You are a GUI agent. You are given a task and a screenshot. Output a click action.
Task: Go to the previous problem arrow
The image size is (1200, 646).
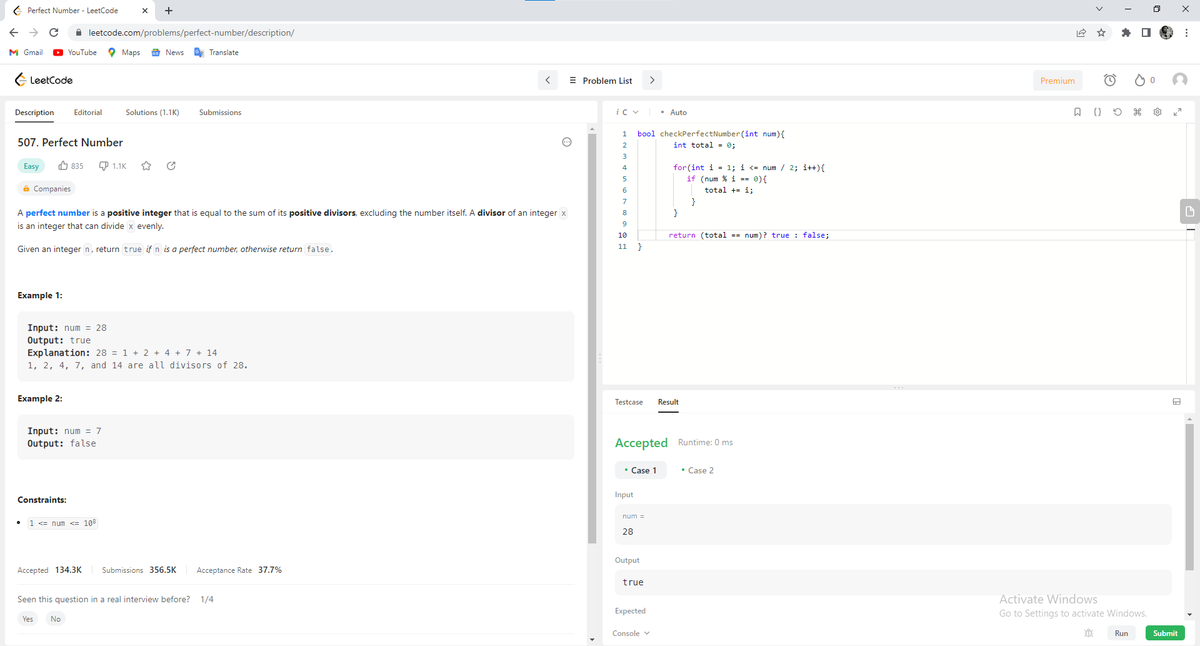tap(547, 80)
